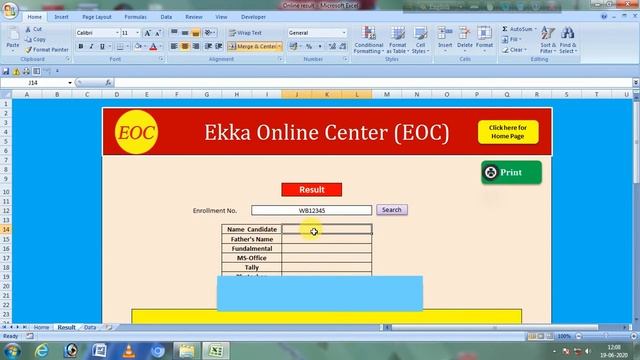Open Format as Table gallery
This screenshot has height=360, width=640.
click(x=398, y=40)
